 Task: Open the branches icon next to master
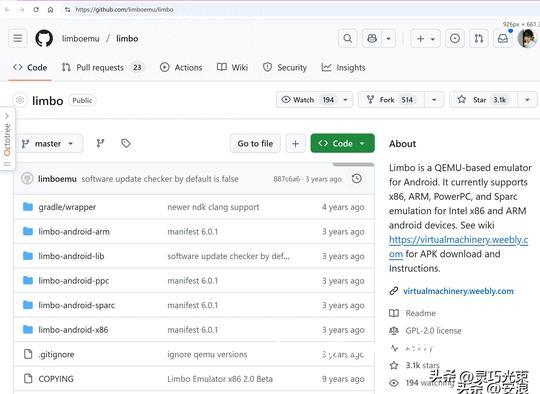coord(100,143)
